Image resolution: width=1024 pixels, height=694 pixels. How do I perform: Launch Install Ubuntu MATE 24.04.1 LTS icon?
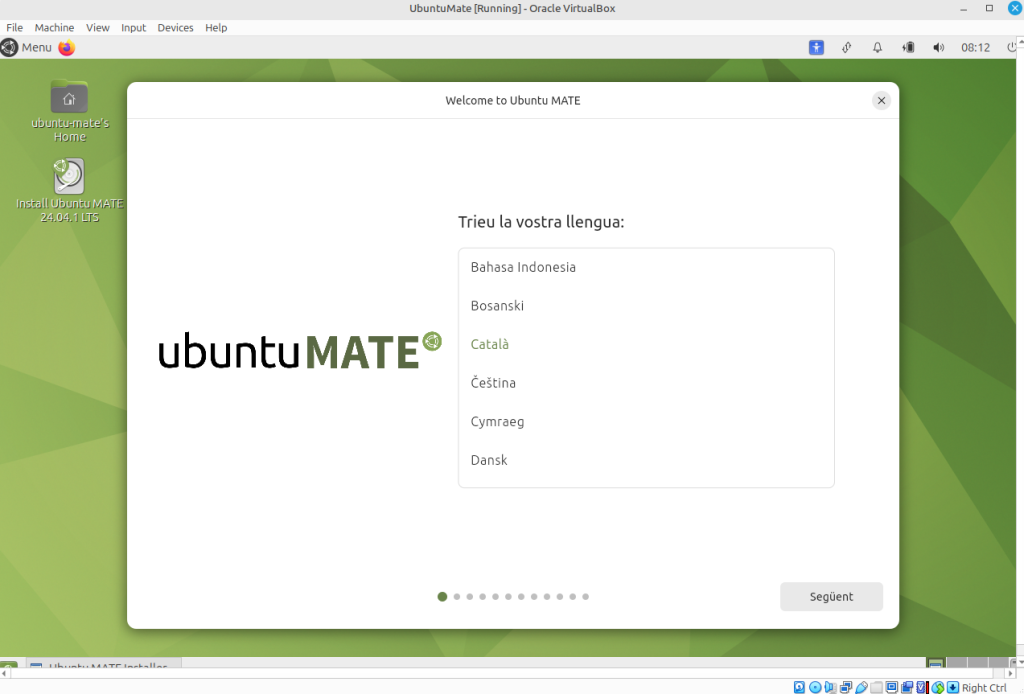[x=69, y=177]
